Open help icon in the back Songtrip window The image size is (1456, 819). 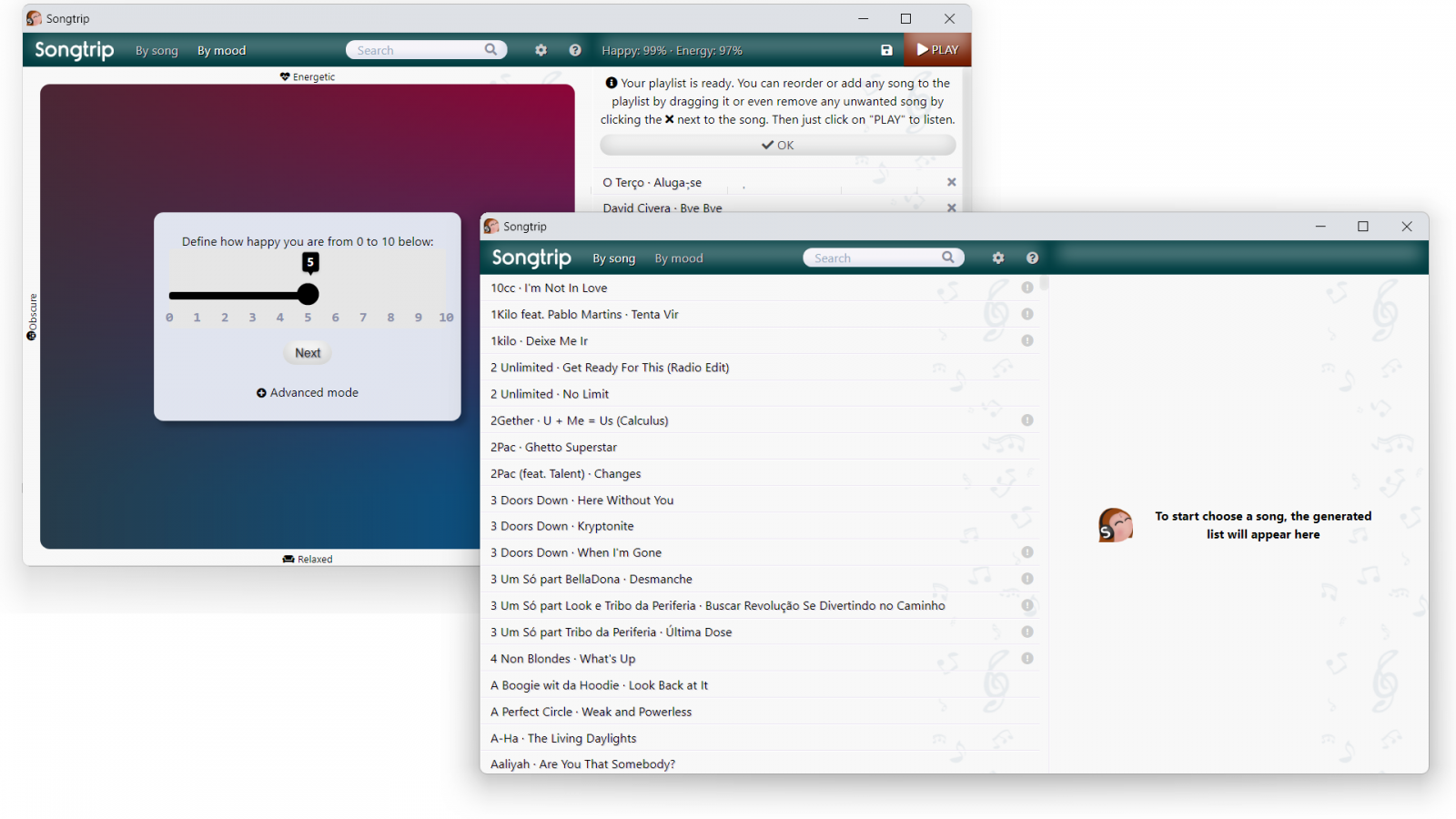[x=575, y=50]
